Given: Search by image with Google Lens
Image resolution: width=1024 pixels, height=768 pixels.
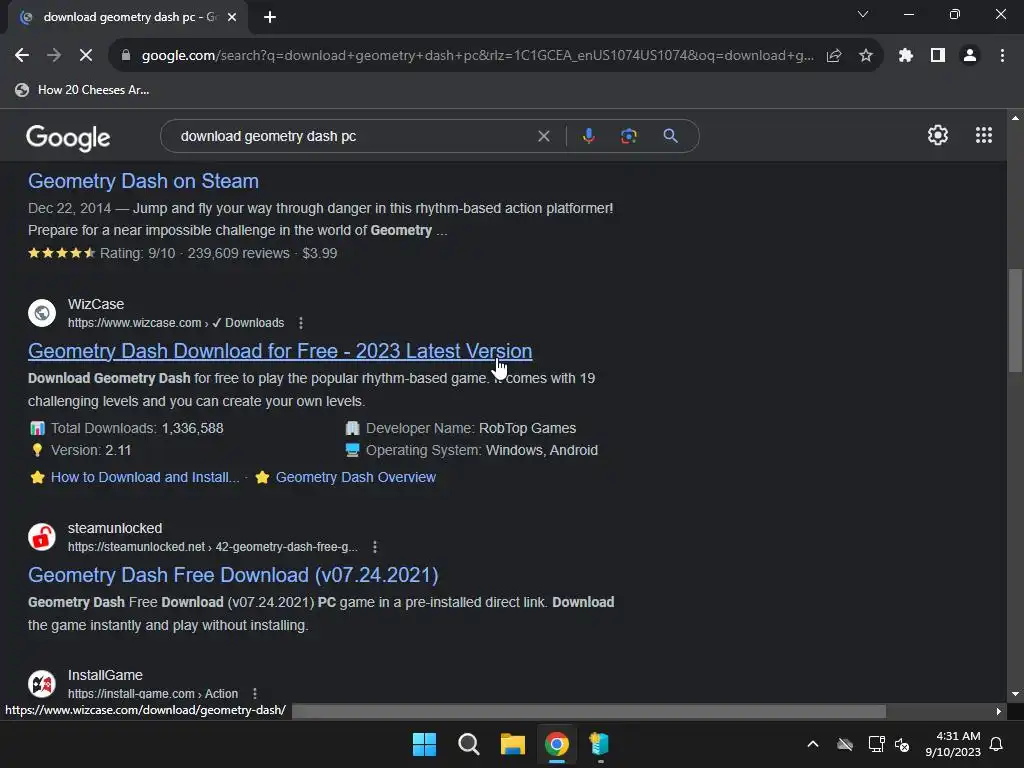Looking at the screenshot, I should pos(628,136).
